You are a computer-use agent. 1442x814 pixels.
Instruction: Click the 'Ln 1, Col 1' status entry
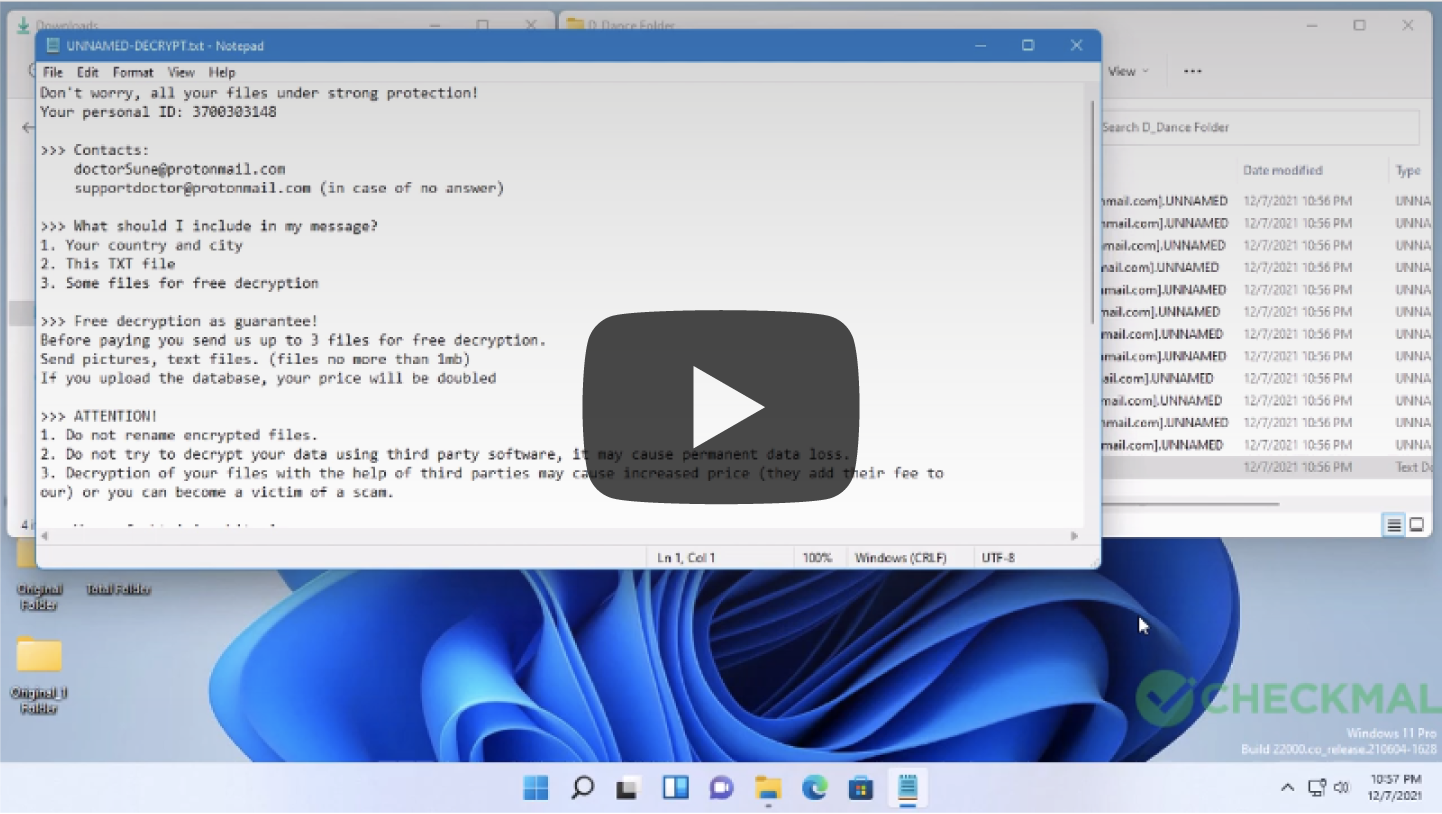(x=686, y=558)
